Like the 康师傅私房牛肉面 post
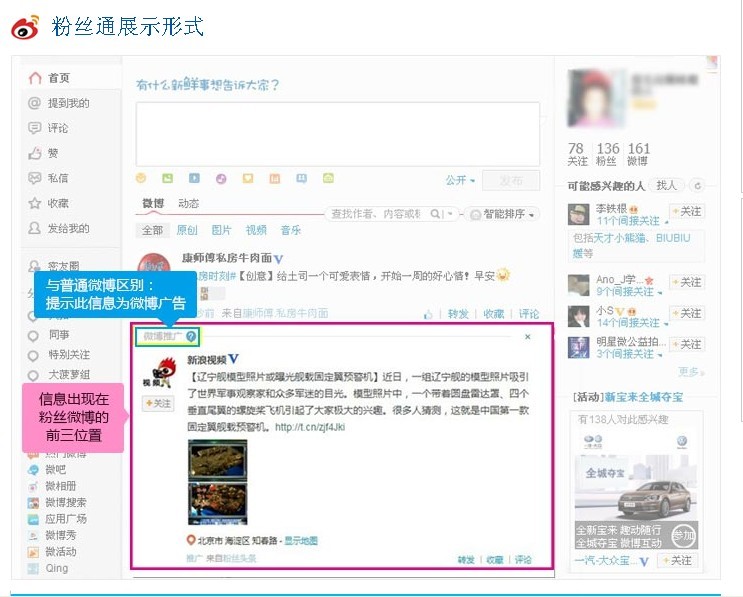 point(429,314)
